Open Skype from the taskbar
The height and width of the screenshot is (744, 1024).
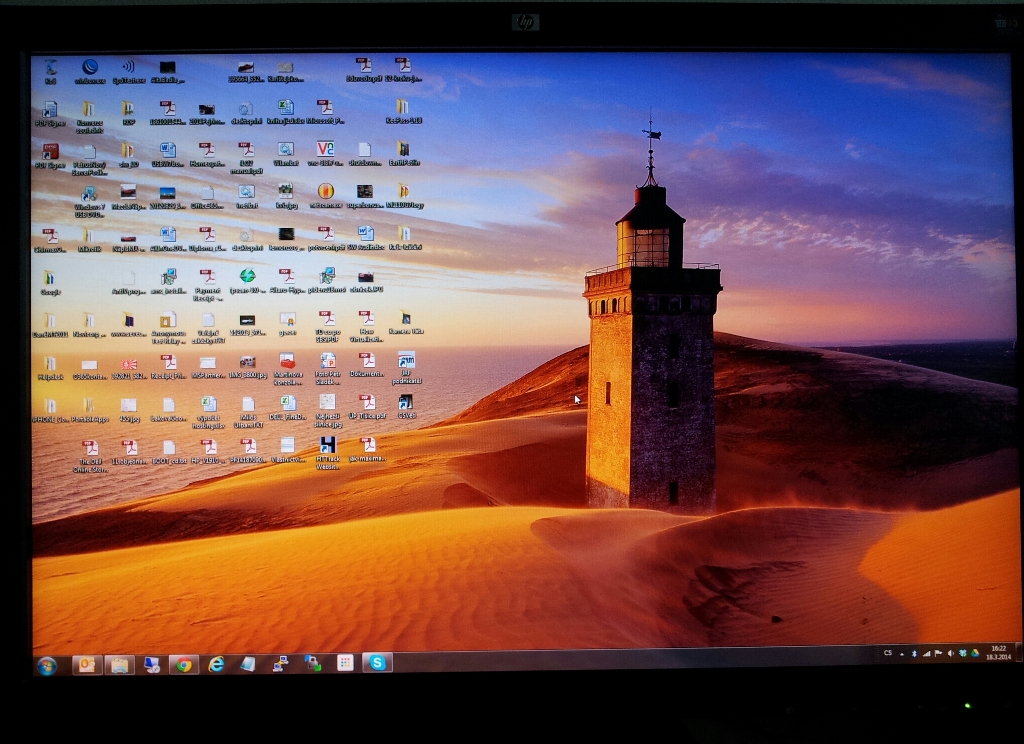(377, 662)
